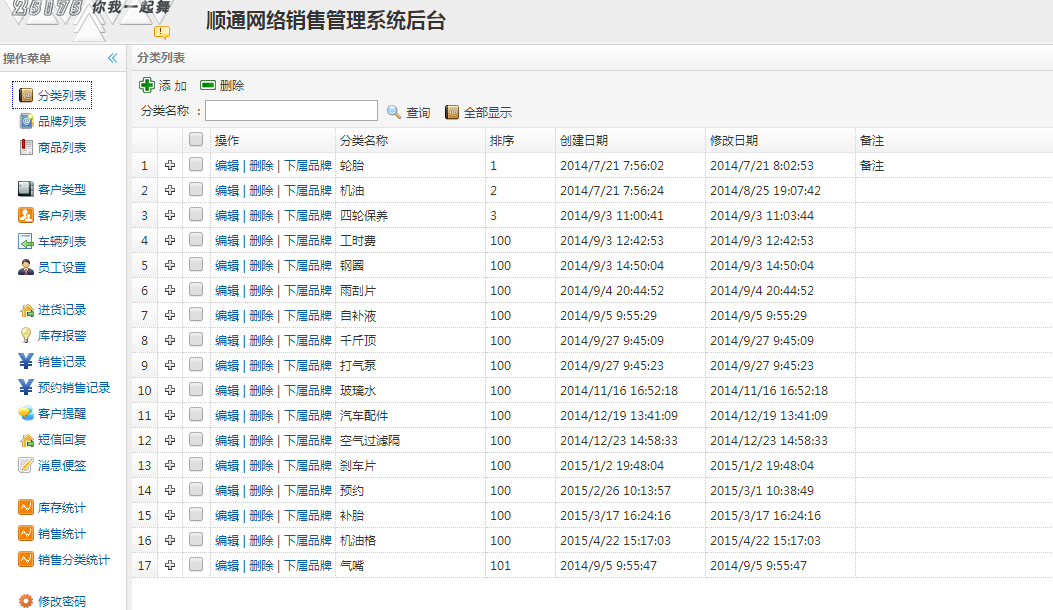1053x610 pixels.
Task: Check the select-all checkbox in header
Action: 196,140
